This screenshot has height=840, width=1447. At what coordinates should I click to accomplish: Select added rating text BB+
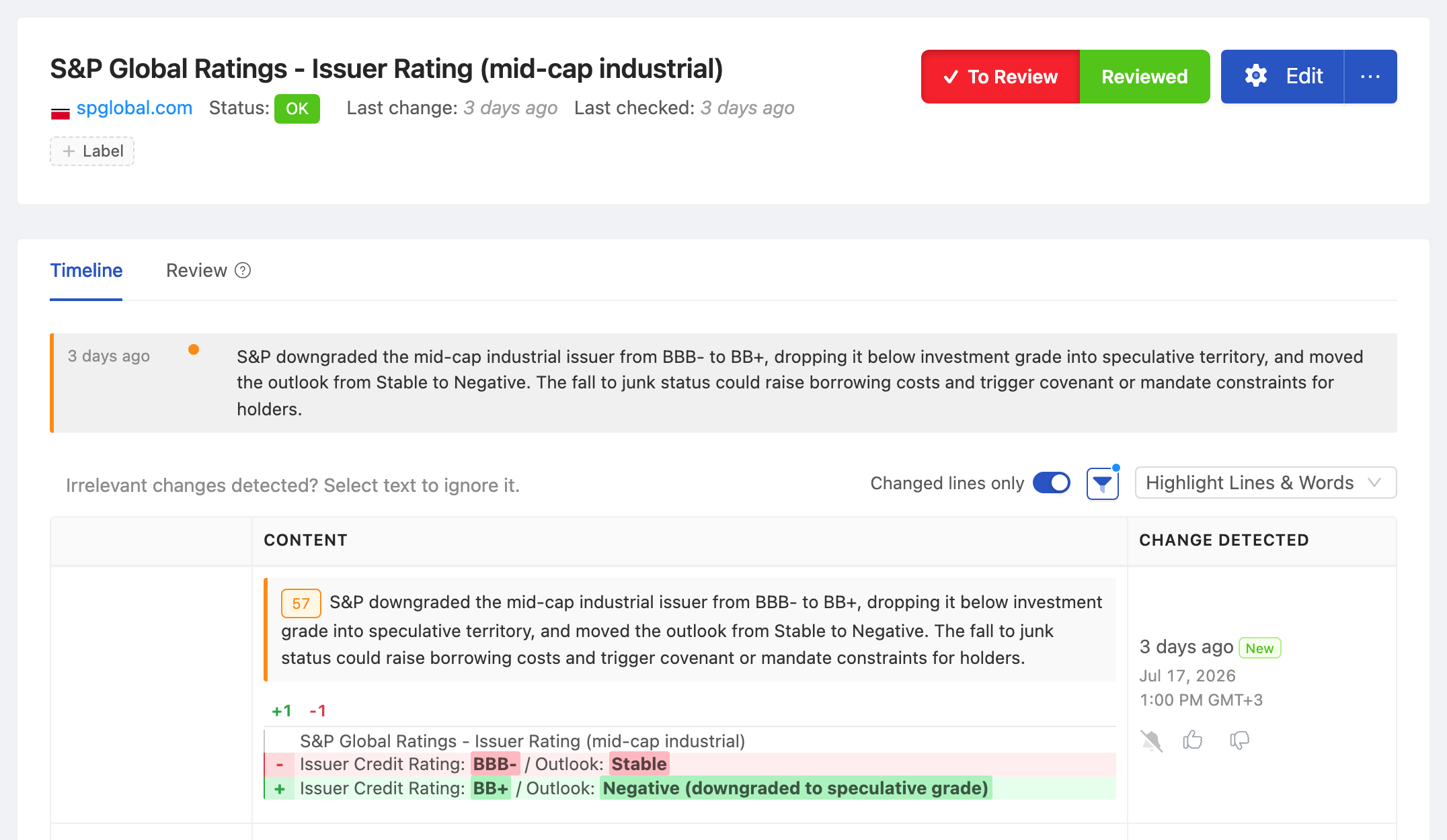(x=490, y=788)
